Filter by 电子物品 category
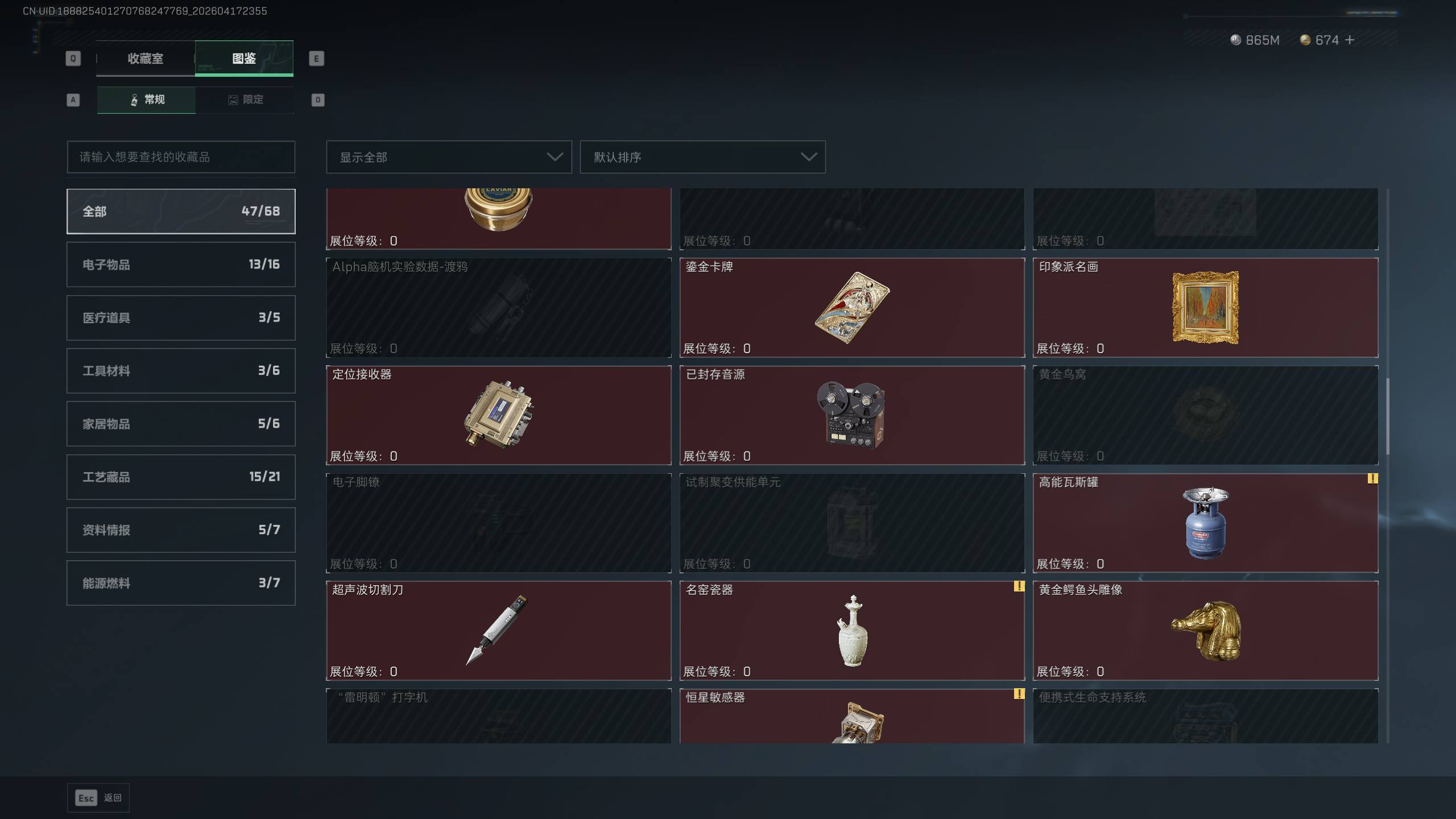Image resolution: width=1456 pixels, height=819 pixels. tap(181, 264)
